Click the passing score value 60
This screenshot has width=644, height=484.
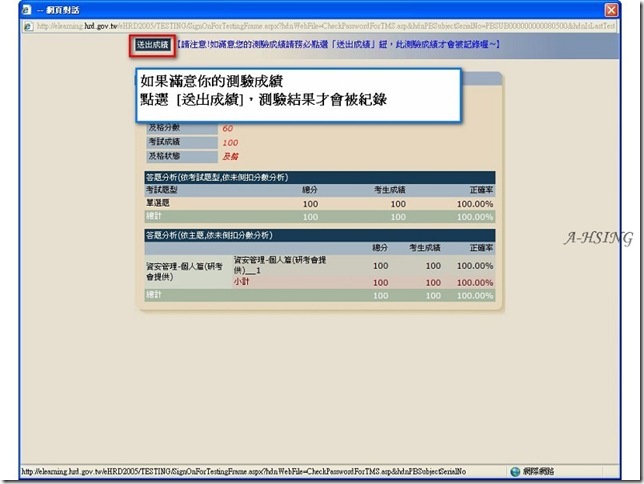pos(228,129)
